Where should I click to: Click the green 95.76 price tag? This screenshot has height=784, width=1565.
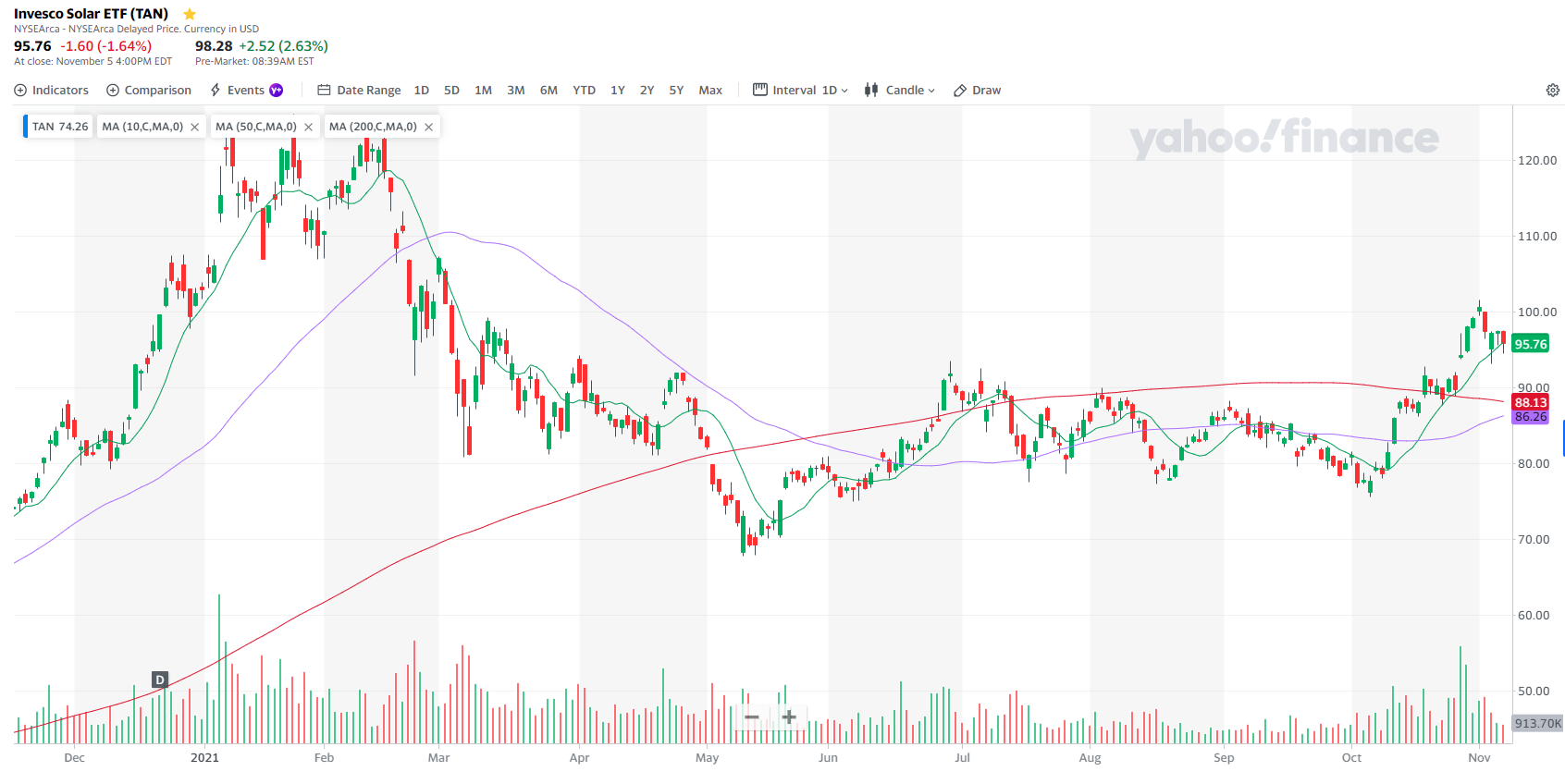click(x=1531, y=344)
